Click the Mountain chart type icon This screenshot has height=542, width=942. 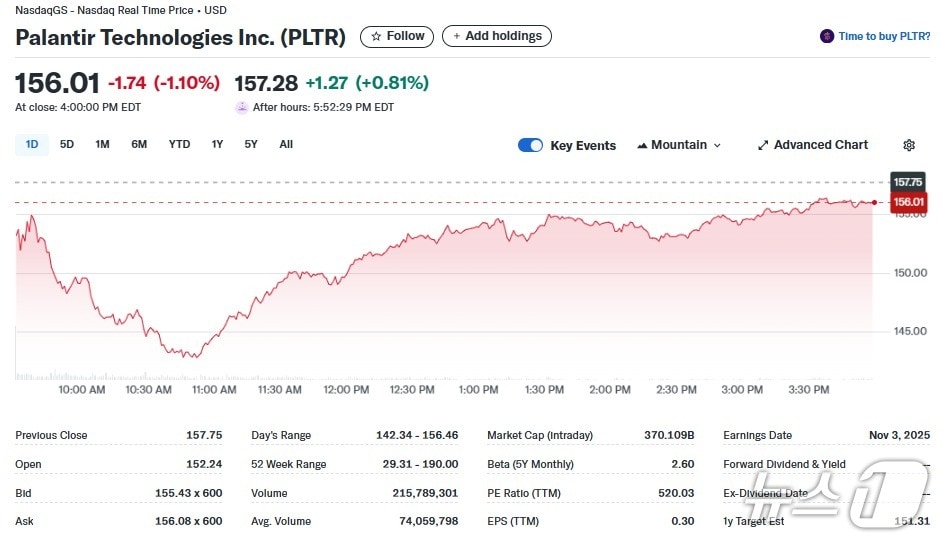[642, 145]
